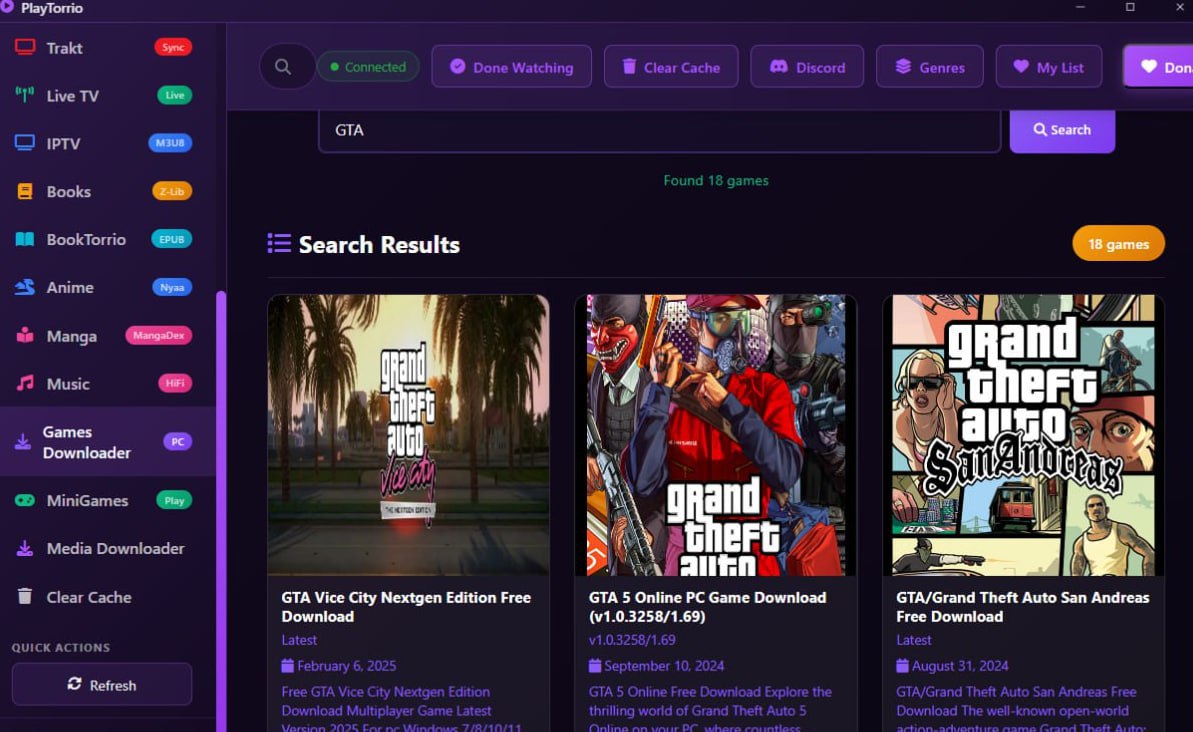Click the purple Search button
Viewport: 1193px width, 732px height.
1061,130
